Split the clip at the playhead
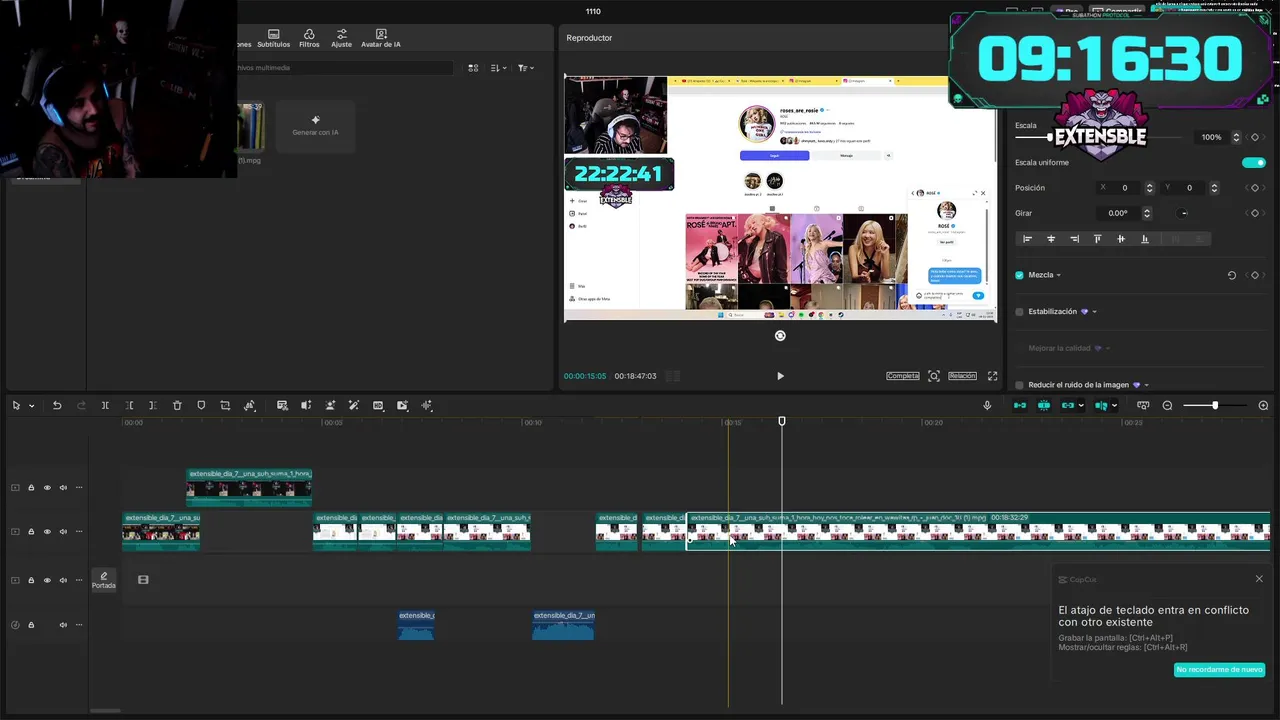This screenshot has height=720, width=1280. [105, 405]
